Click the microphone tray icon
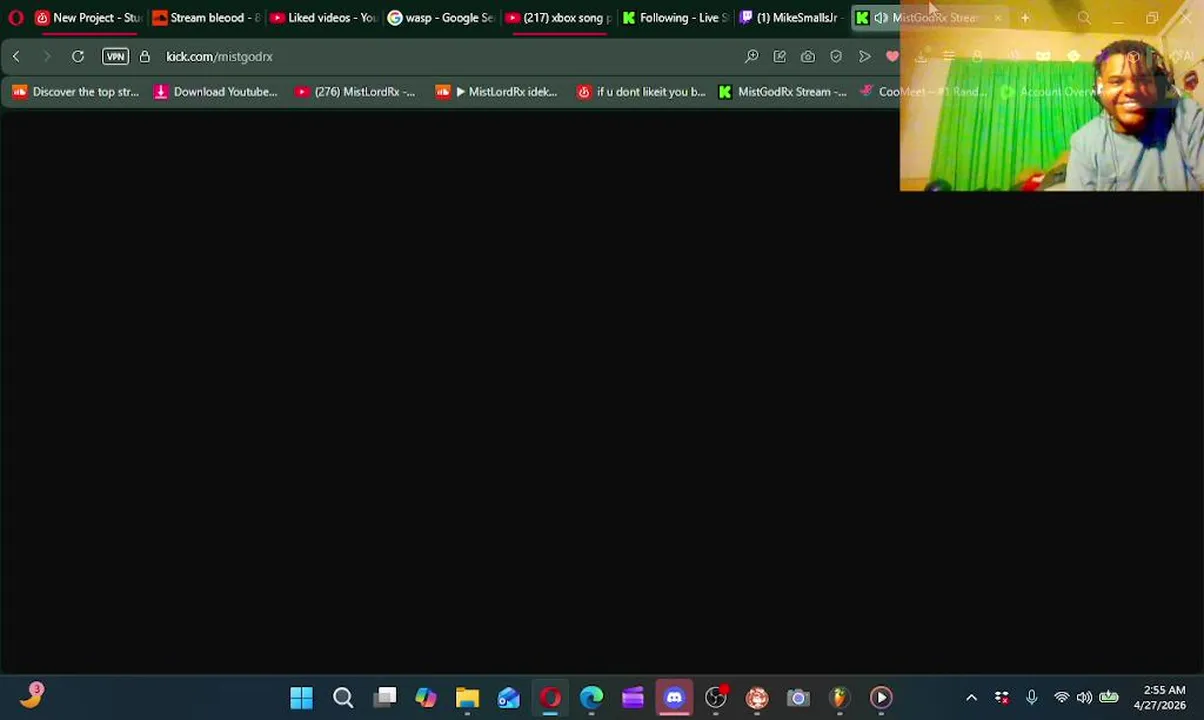The image size is (1204, 720). tap(1032, 698)
